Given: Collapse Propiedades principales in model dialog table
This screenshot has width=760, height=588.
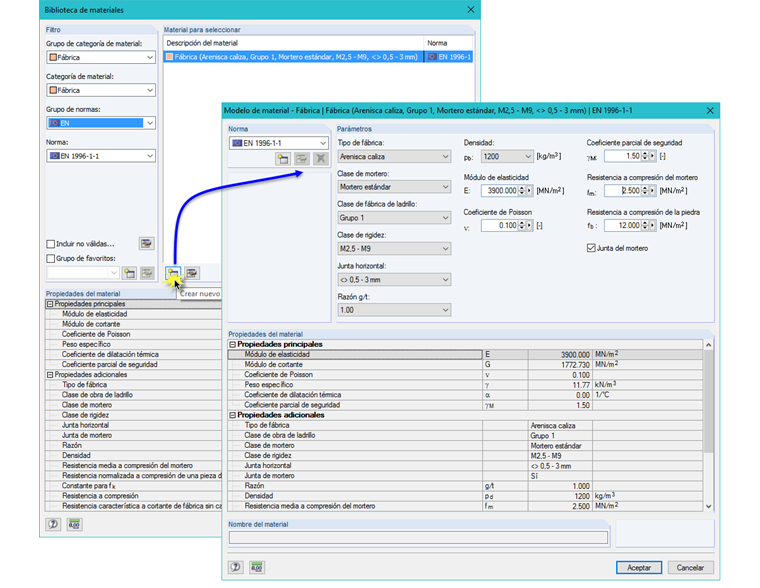Looking at the screenshot, I should pos(233,344).
